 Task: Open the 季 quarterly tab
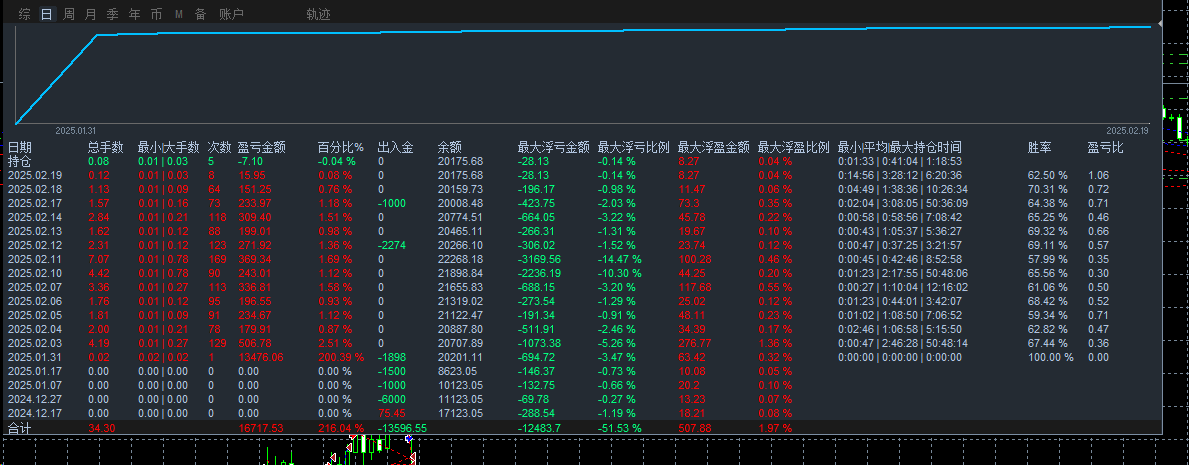(112, 14)
